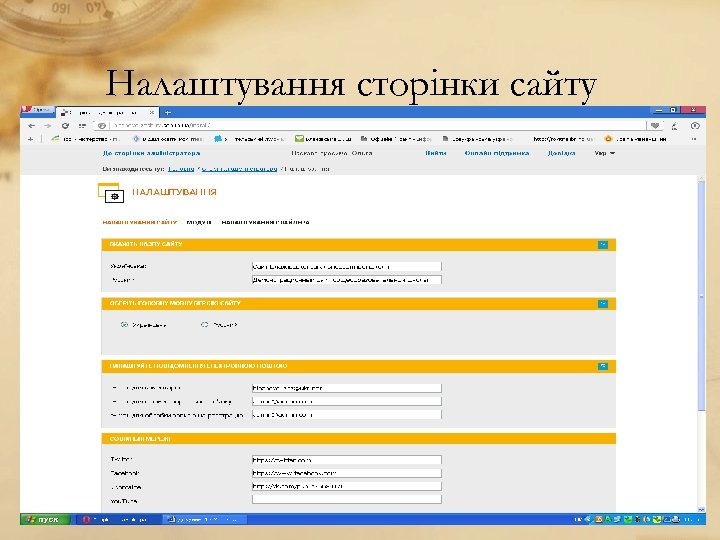Click the second taskbar window button
This screenshot has width=720, height=540.
[204, 519]
